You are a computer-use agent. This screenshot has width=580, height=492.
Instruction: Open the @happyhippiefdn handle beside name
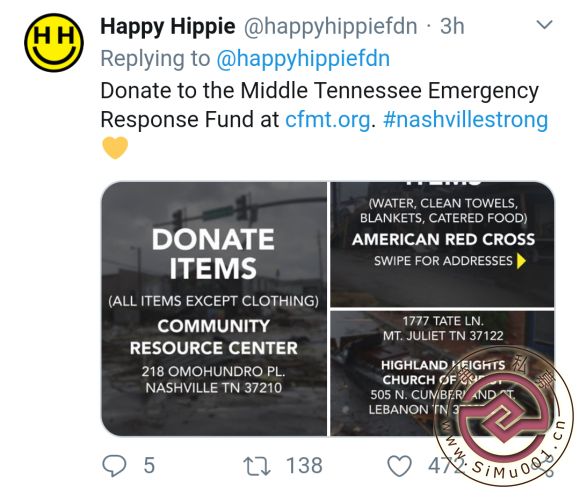click(x=330, y=26)
